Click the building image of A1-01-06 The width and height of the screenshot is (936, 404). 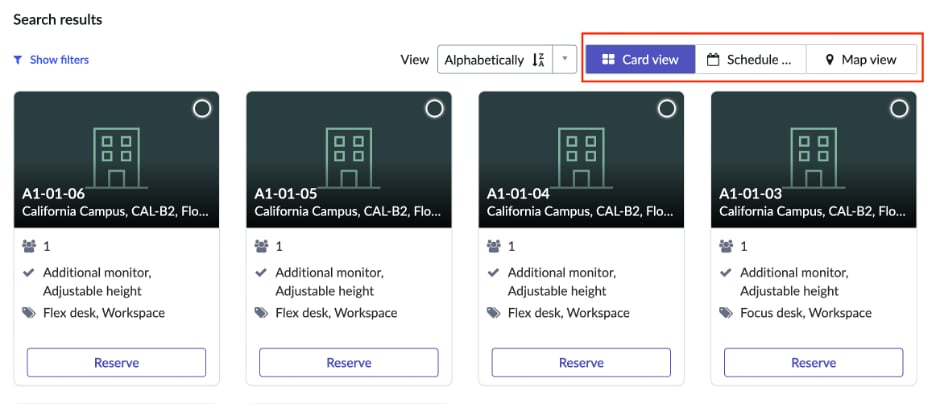coord(116,158)
